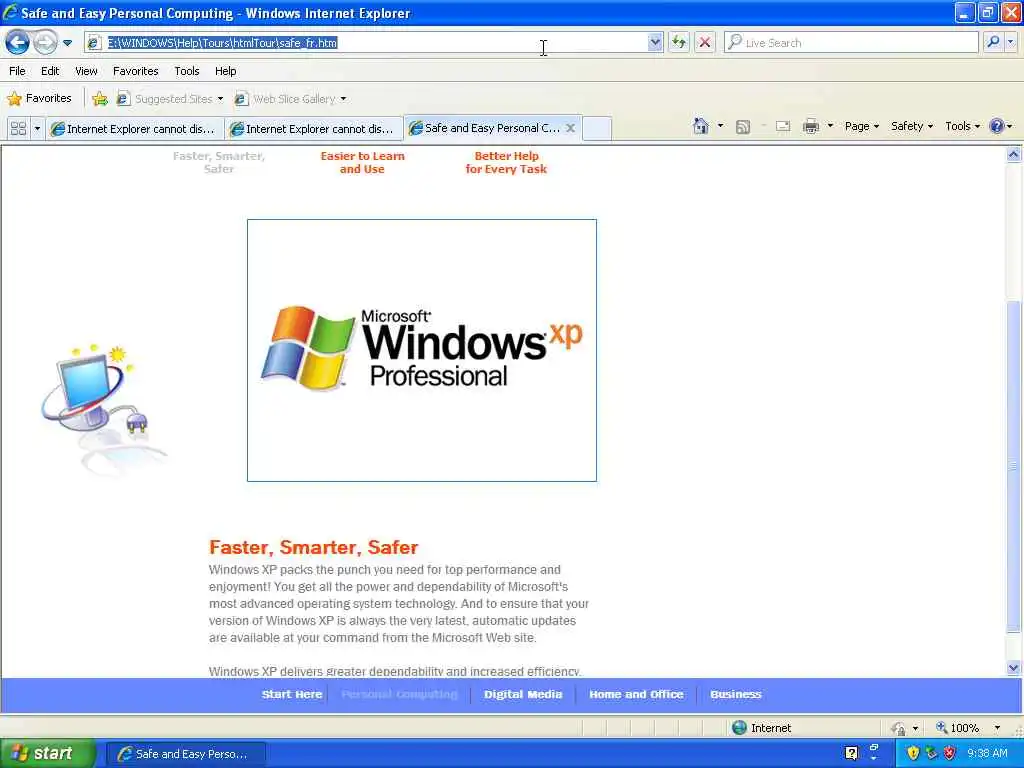Viewport: 1024px width, 768px height.
Task: Click Faster, Smarter, Safer heading link
Action: pyautogui.click(x=219, y=163)
